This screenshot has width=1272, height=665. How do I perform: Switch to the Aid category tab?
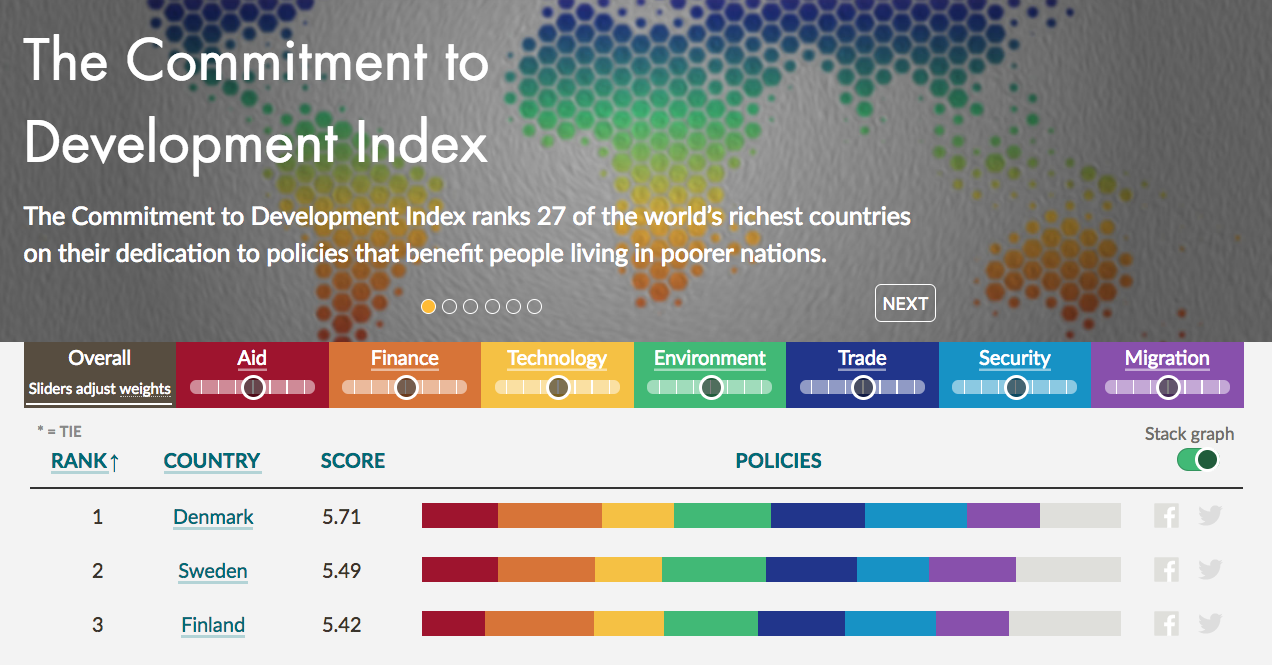point(252,358)
